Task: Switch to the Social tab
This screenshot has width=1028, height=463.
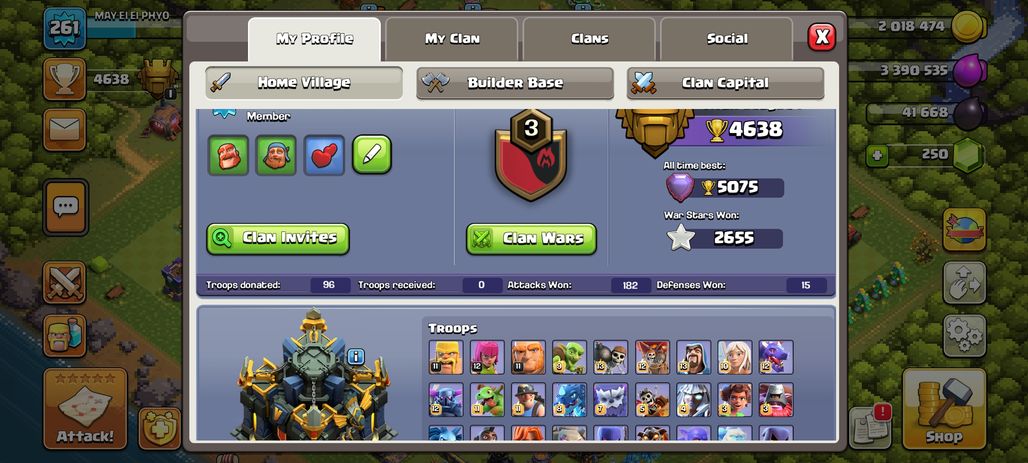Action: [x=726, y=39]
